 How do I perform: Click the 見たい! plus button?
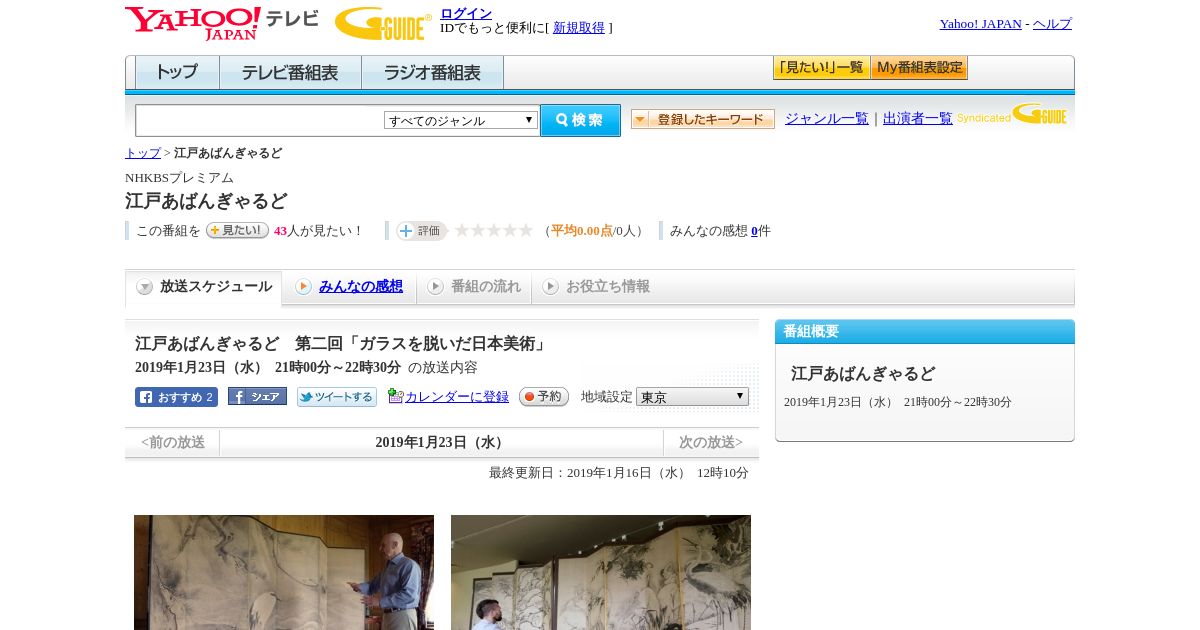click(237, 230)
